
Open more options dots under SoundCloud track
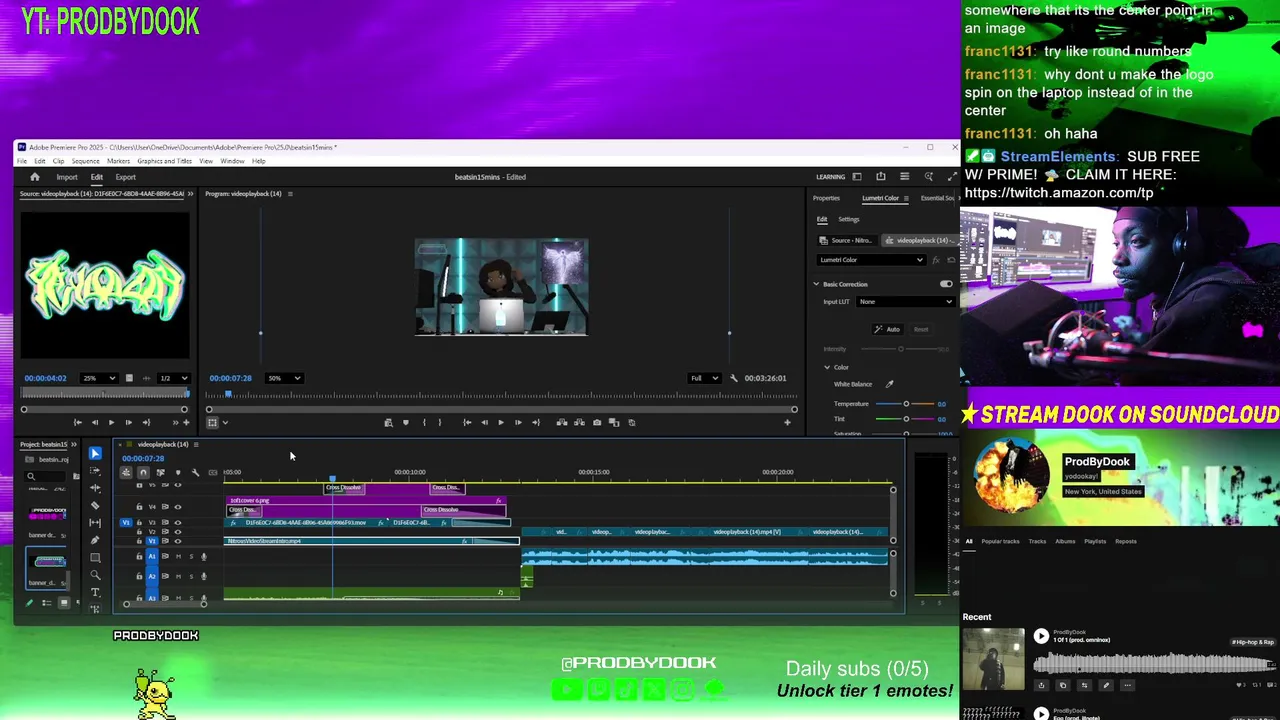(1128, 685)
